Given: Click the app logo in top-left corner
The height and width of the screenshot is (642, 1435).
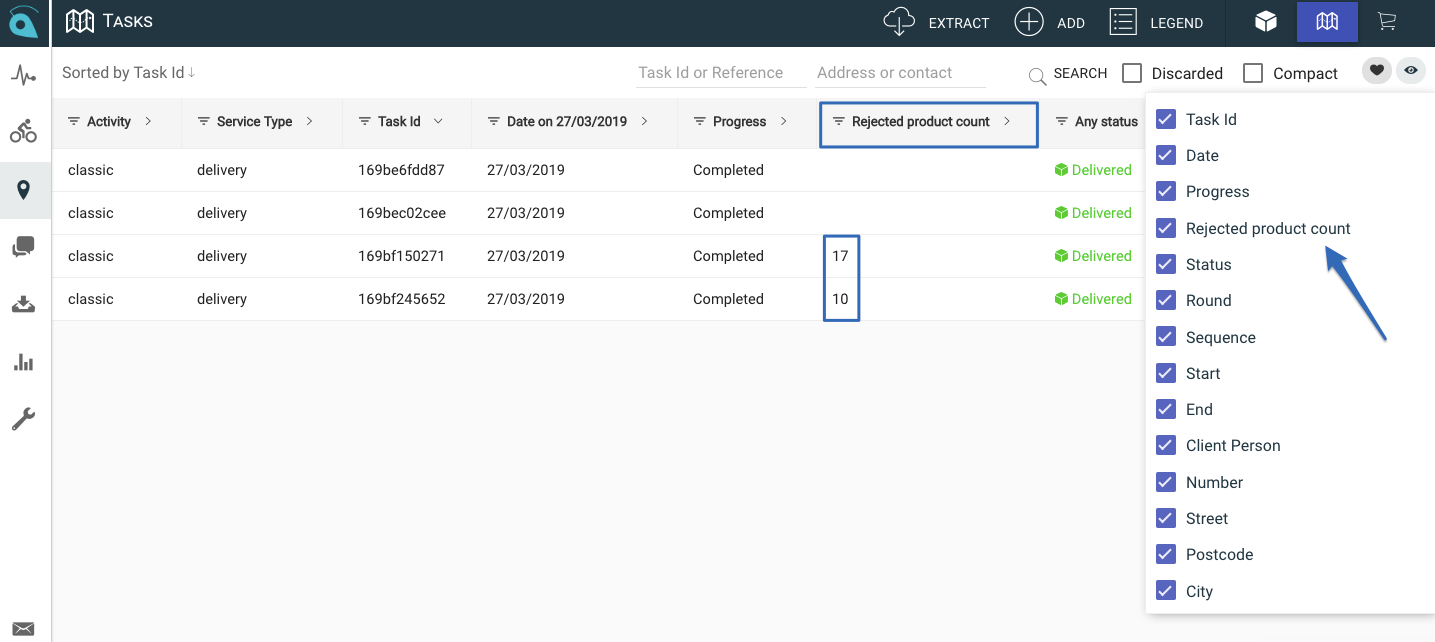Looking at the screenshot, I should click(x=24, y=22).
